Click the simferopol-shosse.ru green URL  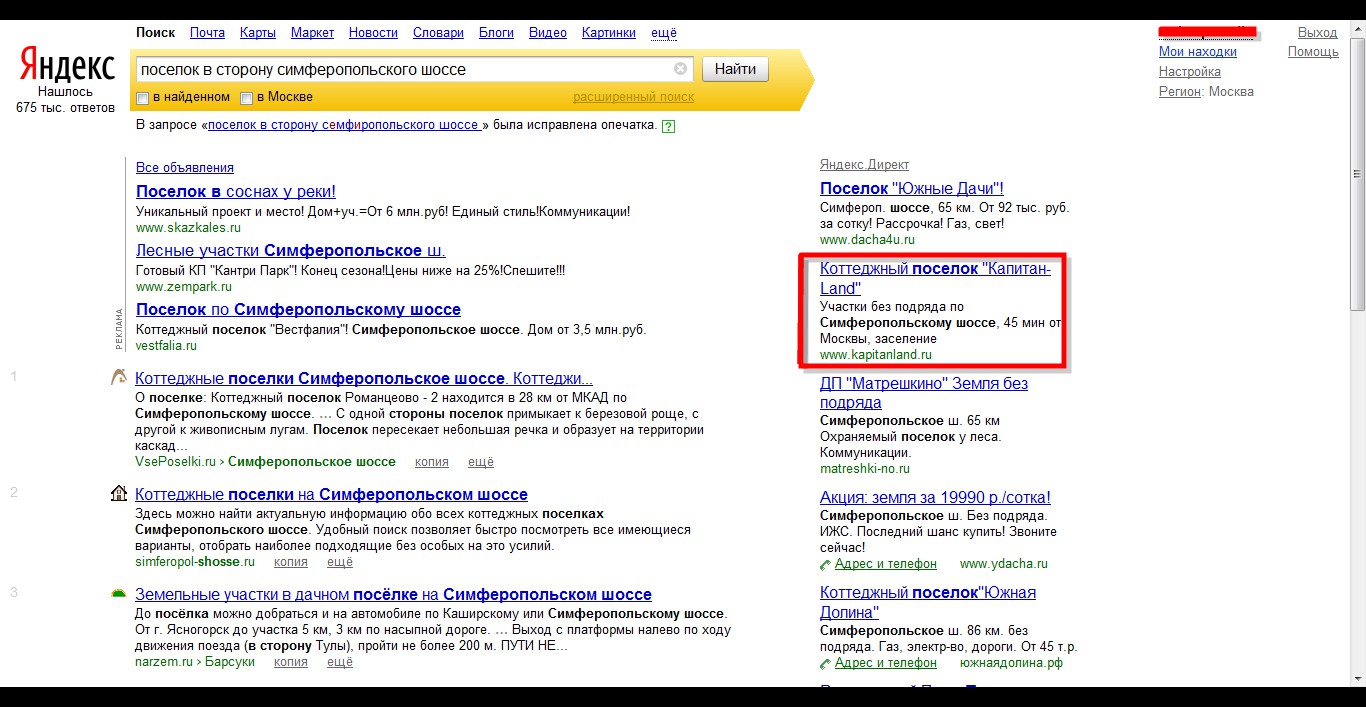pyautogui.click(x=195, y=562)
